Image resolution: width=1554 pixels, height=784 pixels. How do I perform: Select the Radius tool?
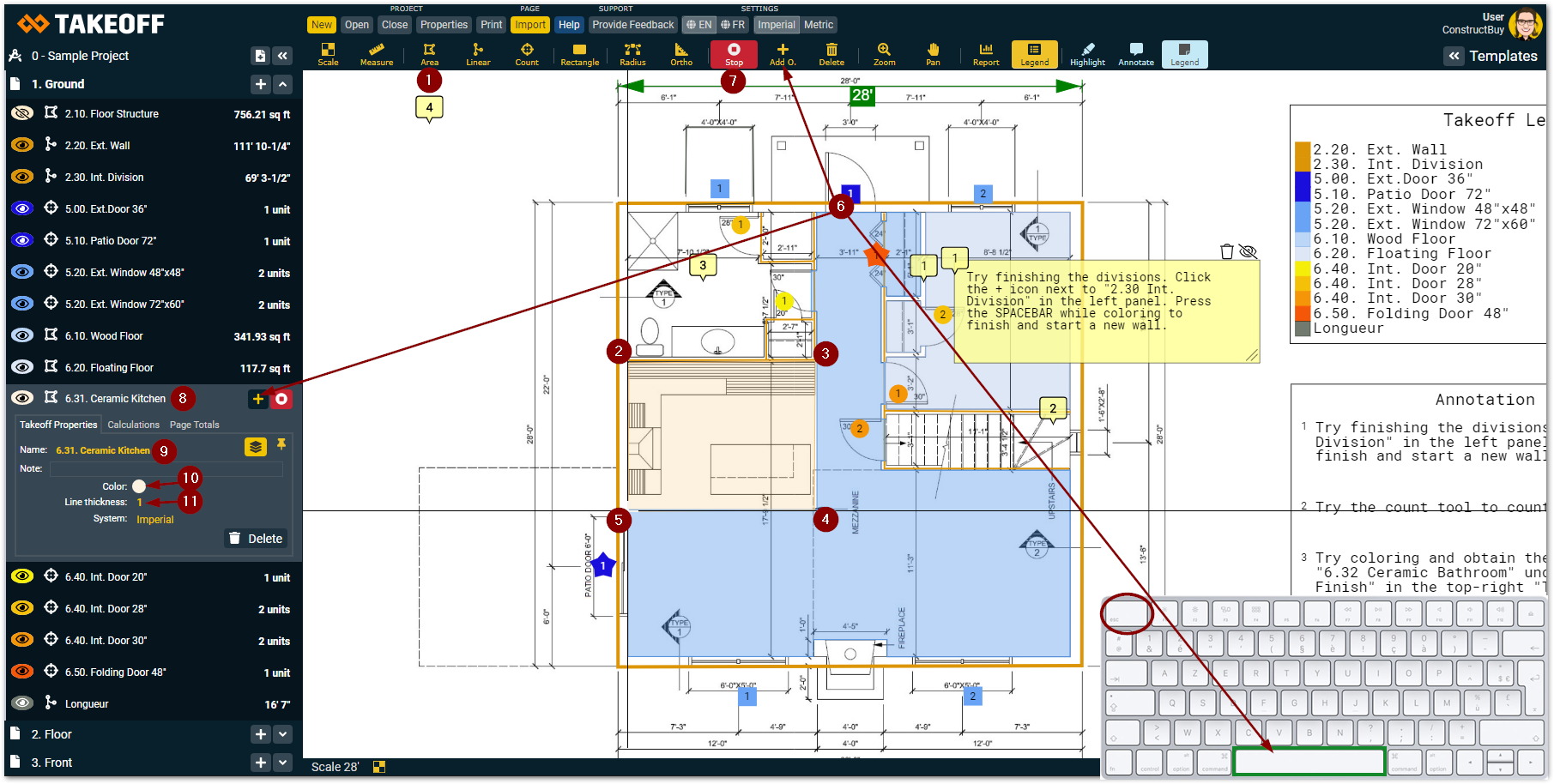click(632, 54)
